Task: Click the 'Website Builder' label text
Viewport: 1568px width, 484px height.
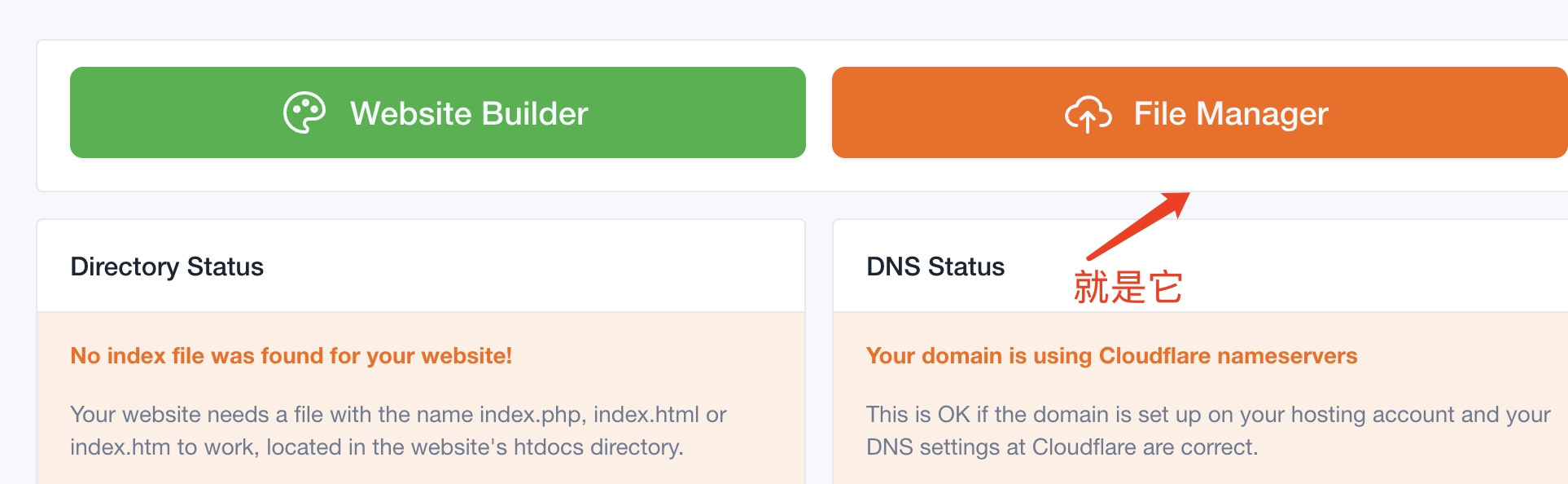Action: click(469, 113)
